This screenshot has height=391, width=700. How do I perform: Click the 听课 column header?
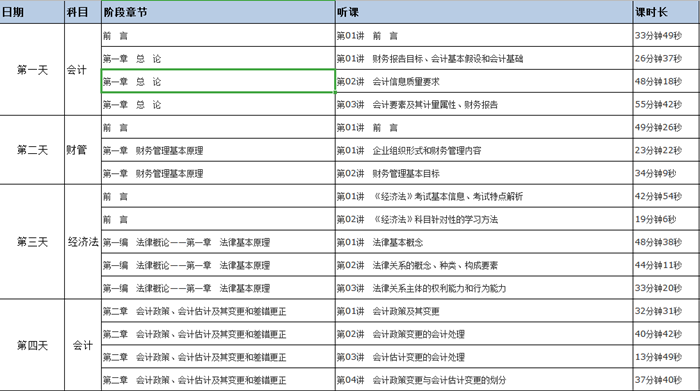[x=484, y=12]
